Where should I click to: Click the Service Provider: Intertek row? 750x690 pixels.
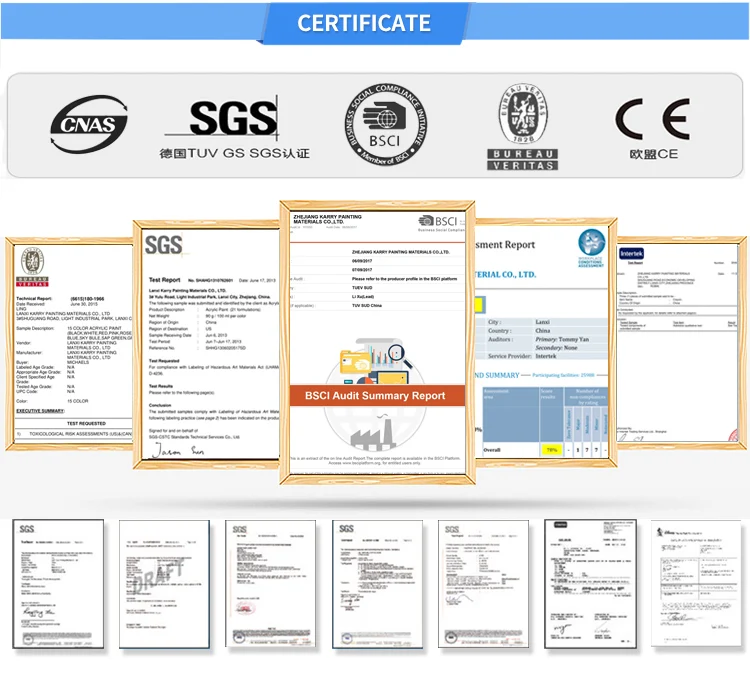542,356
